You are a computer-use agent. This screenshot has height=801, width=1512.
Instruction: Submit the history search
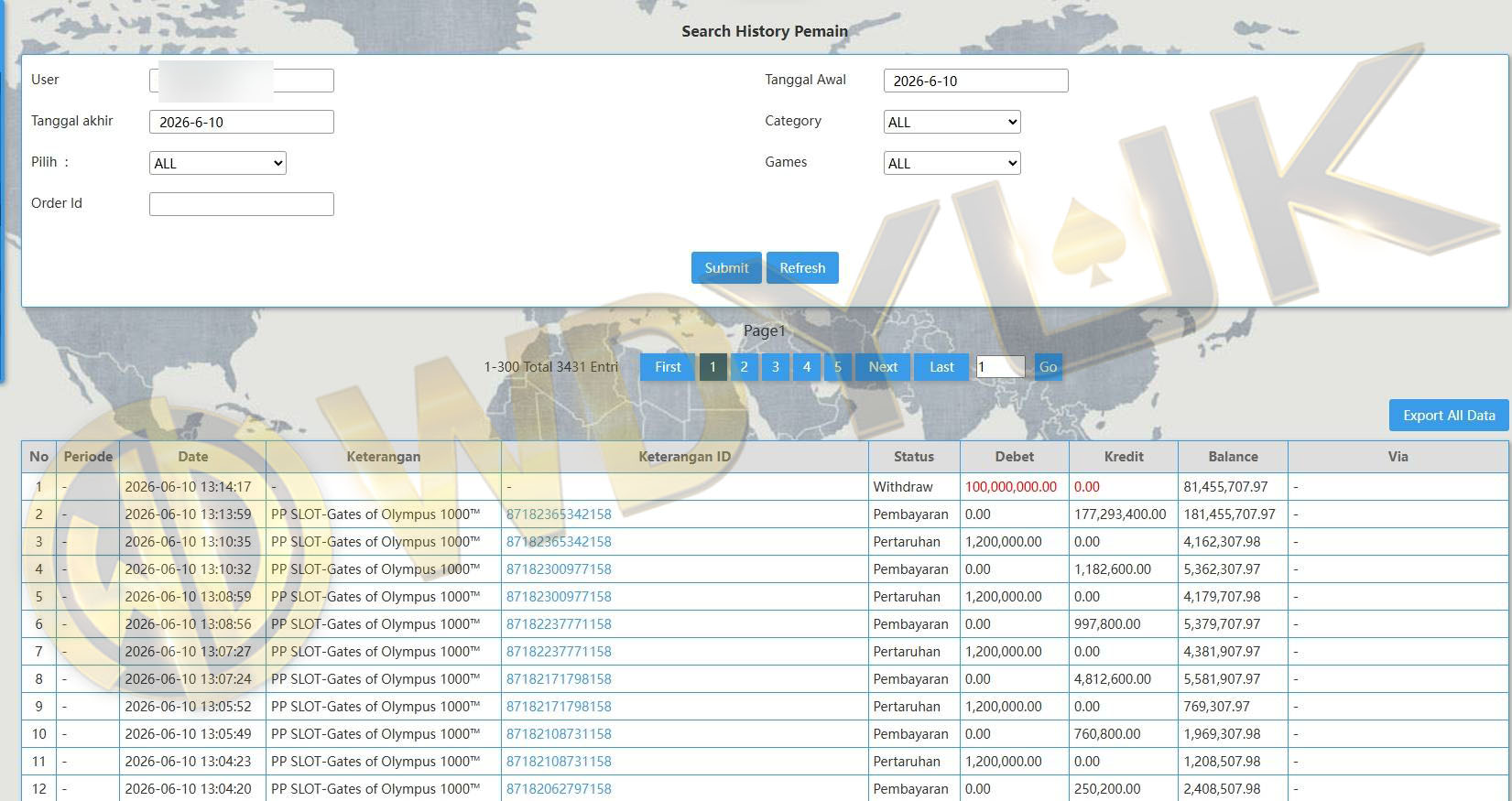(726, 267)
